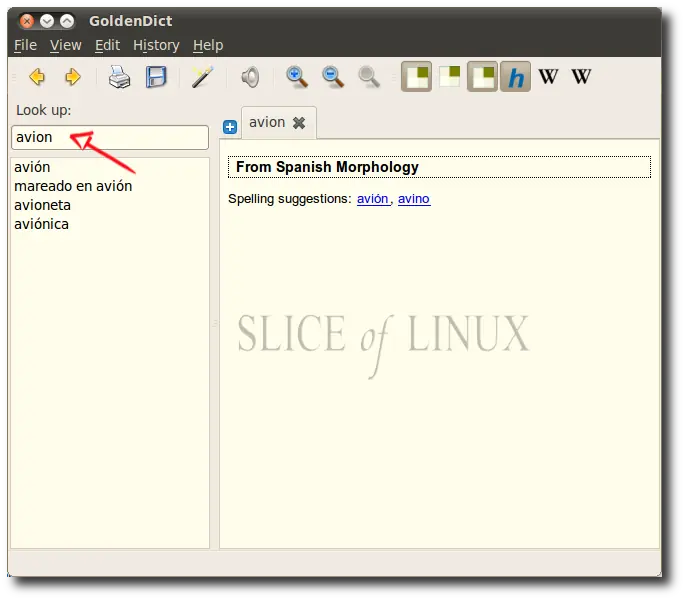Follow the avino spelling suggestion link
Image resolution: width=685 pixels, height=600 pixels.
pyautogui.click(x=414, y=199)
